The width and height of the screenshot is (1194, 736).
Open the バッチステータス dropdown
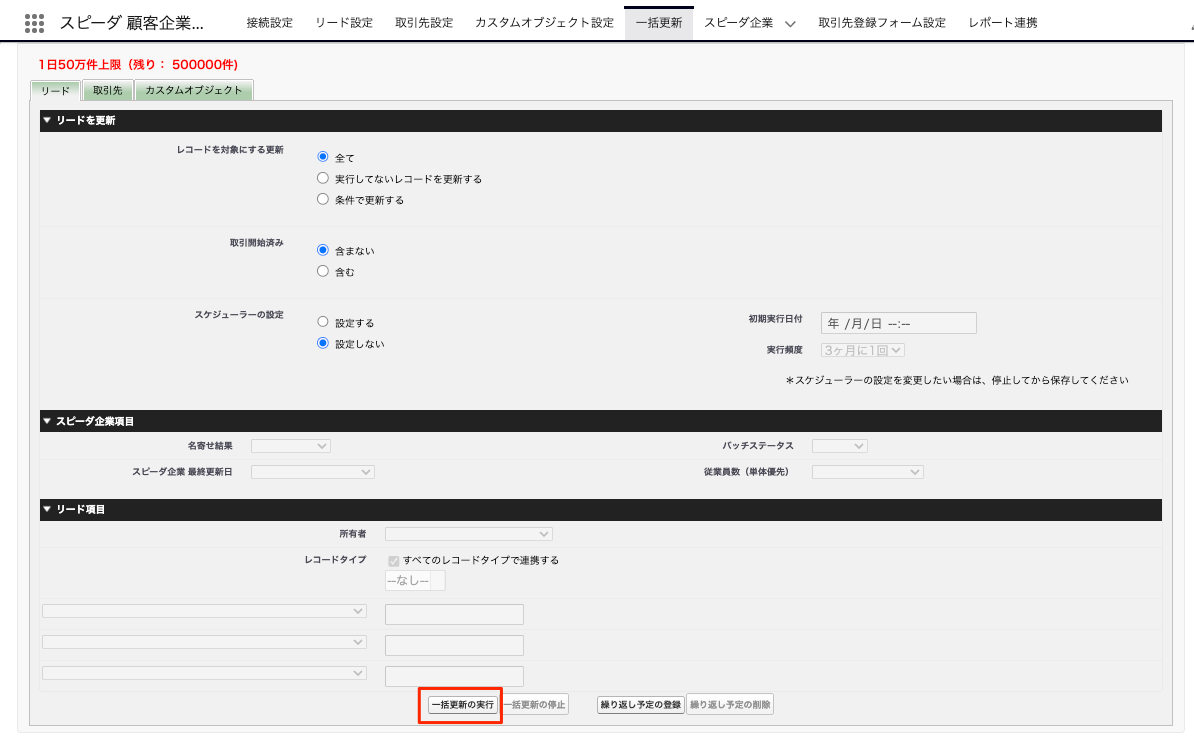pyautogui.click(x=839, y=446)
